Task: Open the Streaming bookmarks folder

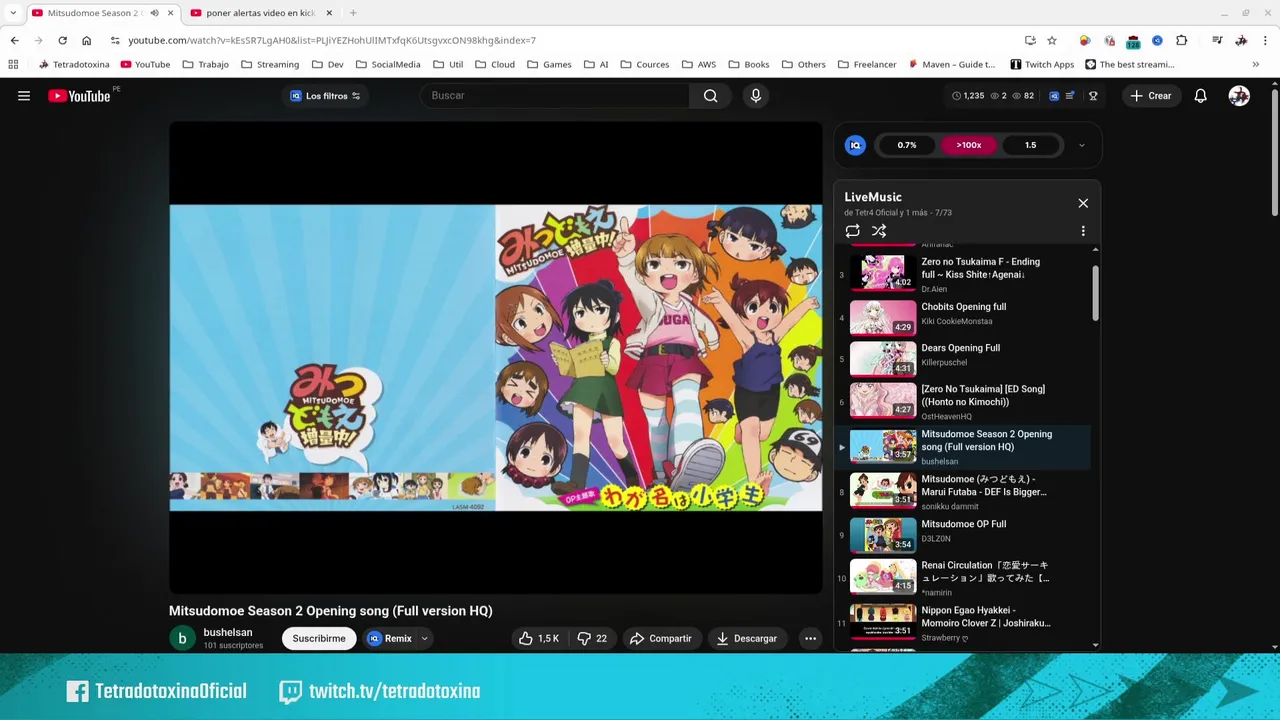Action: (268, 64)
